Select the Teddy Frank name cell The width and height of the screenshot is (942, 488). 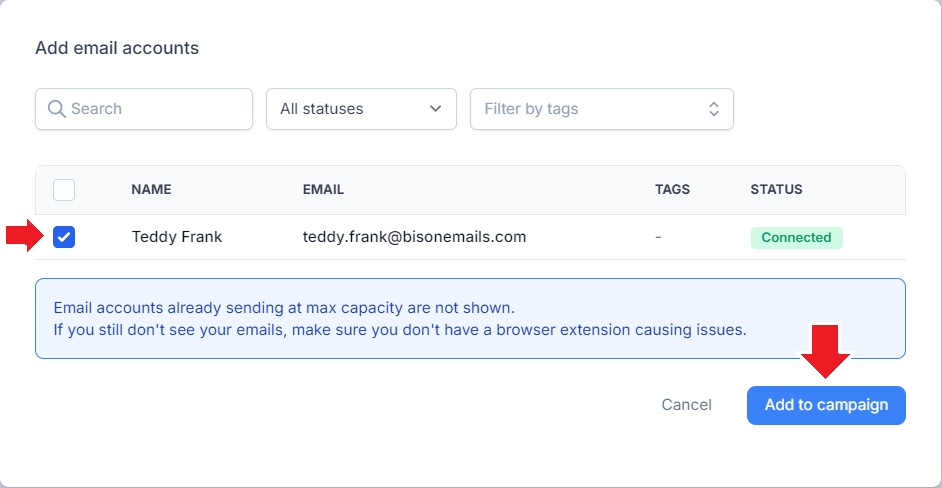coord(177,237)
